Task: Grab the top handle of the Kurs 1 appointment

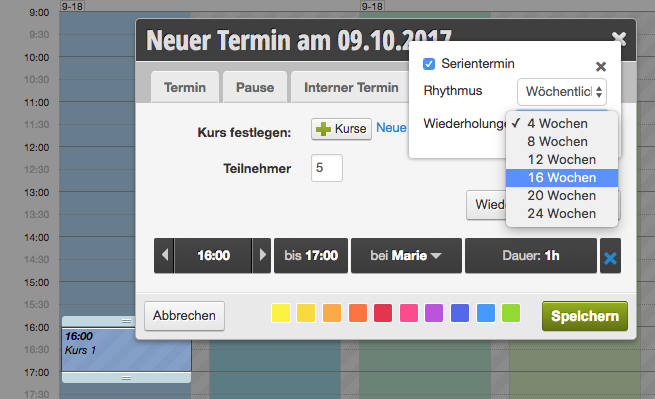Action: 126,321
